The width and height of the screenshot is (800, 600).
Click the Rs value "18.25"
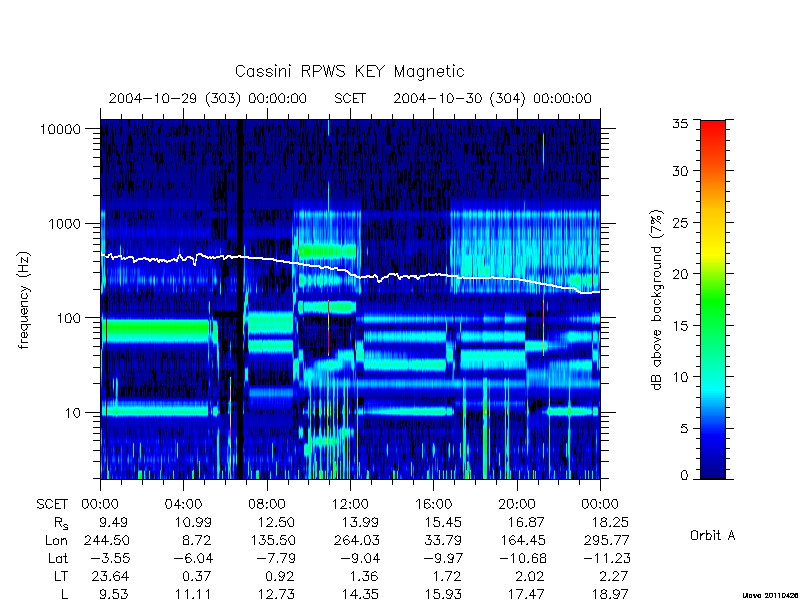(608, 523)
